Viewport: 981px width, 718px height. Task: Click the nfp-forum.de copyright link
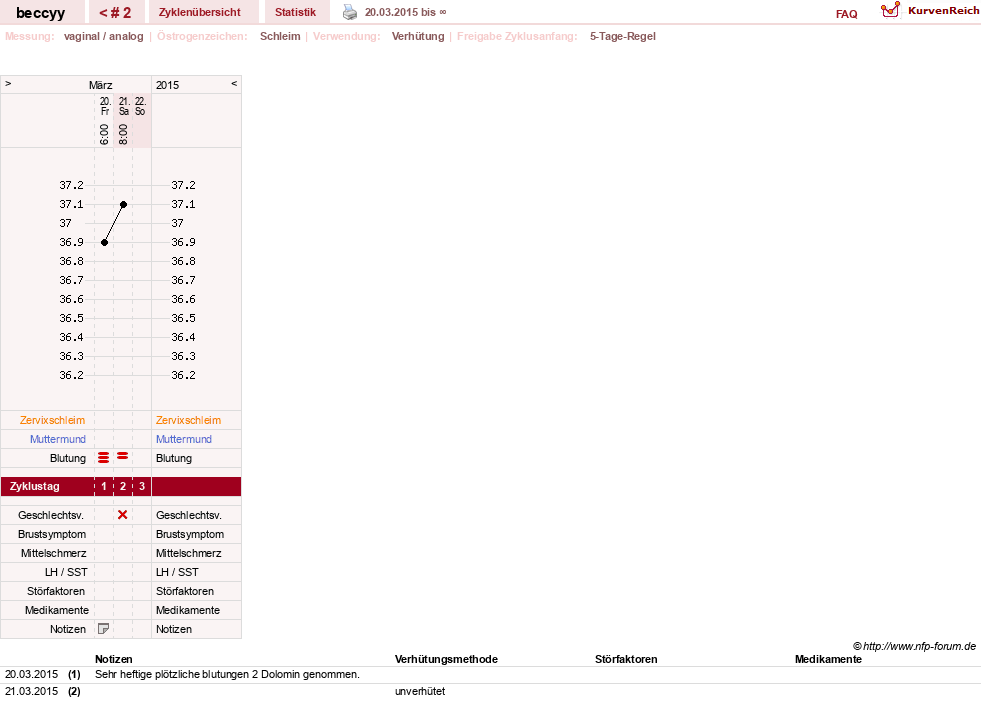coord(914,646)
